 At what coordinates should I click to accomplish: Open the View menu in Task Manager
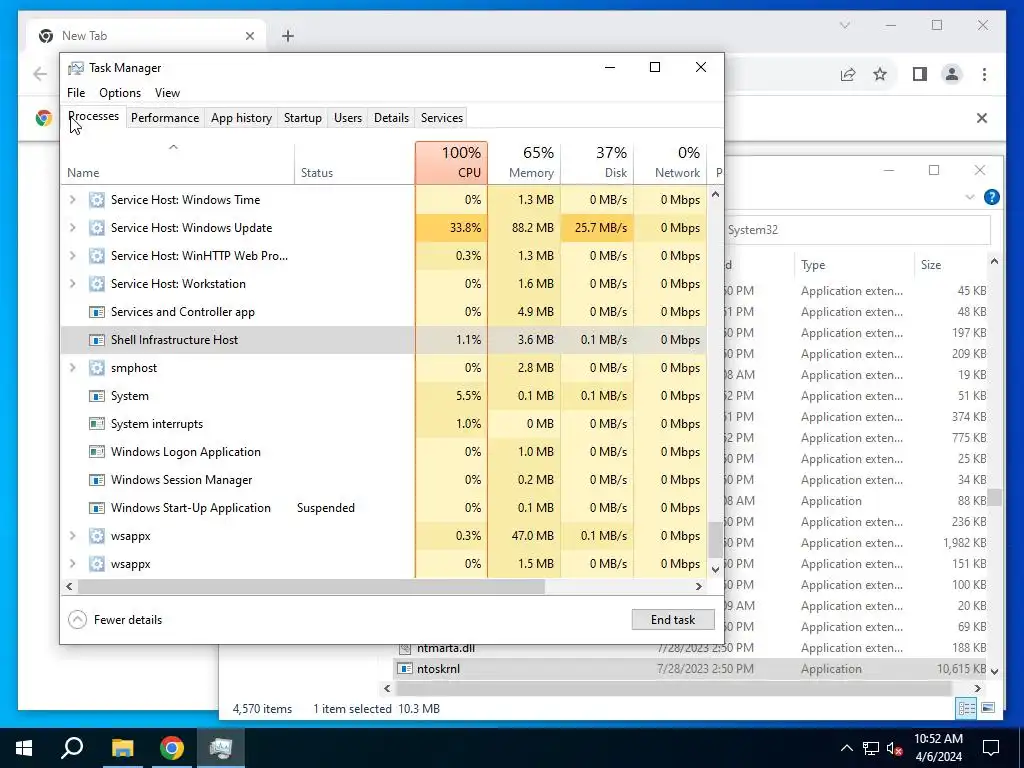167,93
